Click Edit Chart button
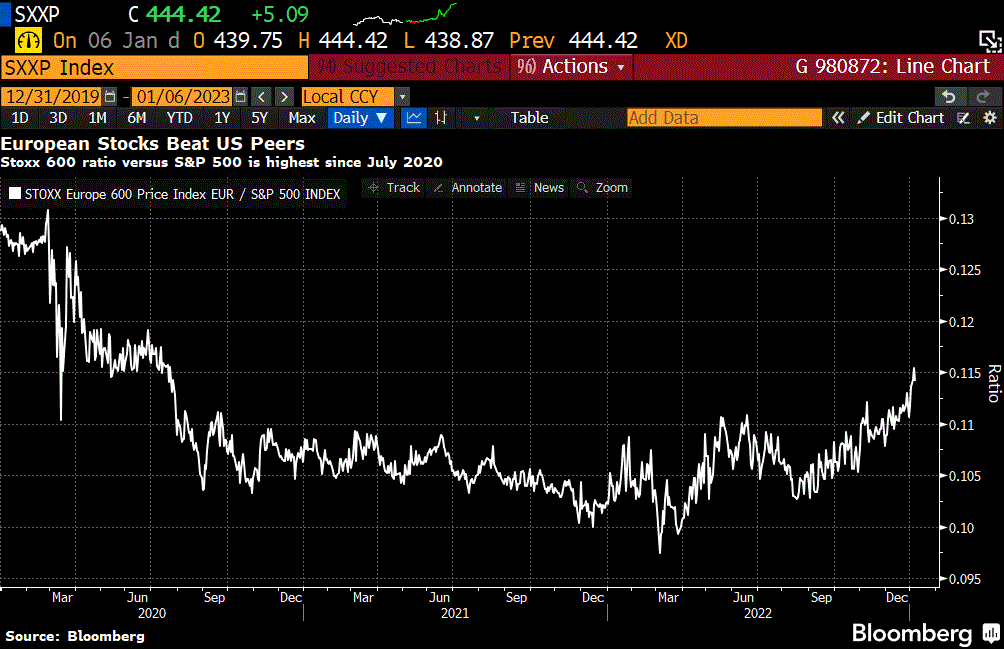 click(901, 118)
